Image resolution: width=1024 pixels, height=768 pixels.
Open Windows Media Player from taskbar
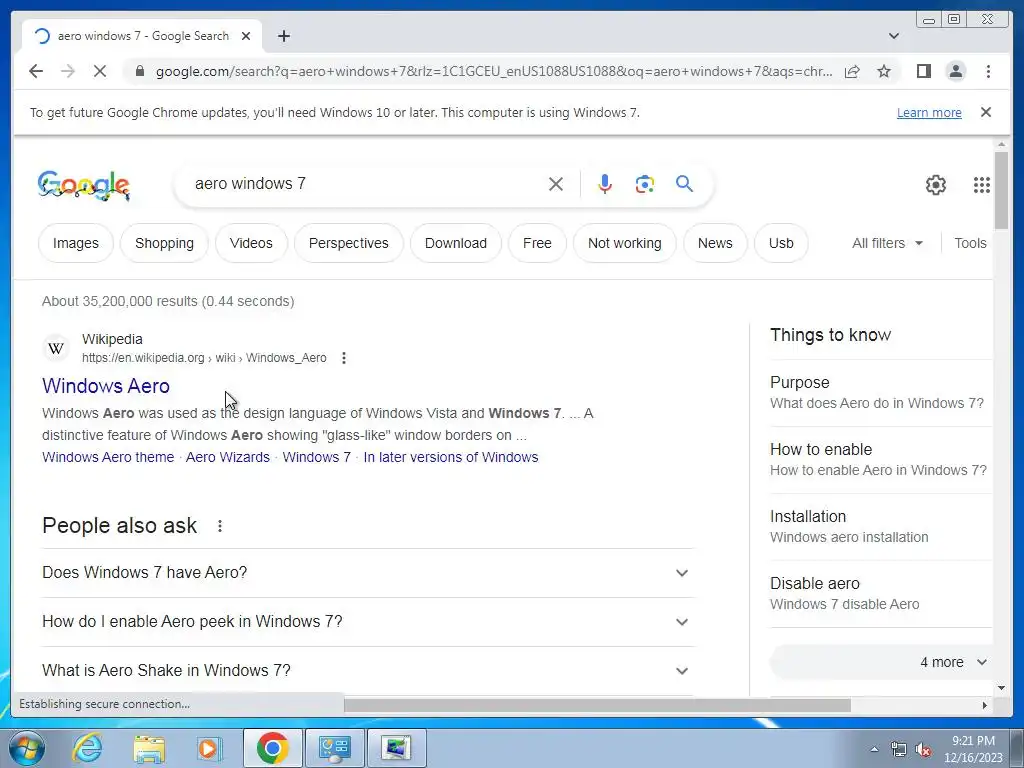(x=210, y=748)
